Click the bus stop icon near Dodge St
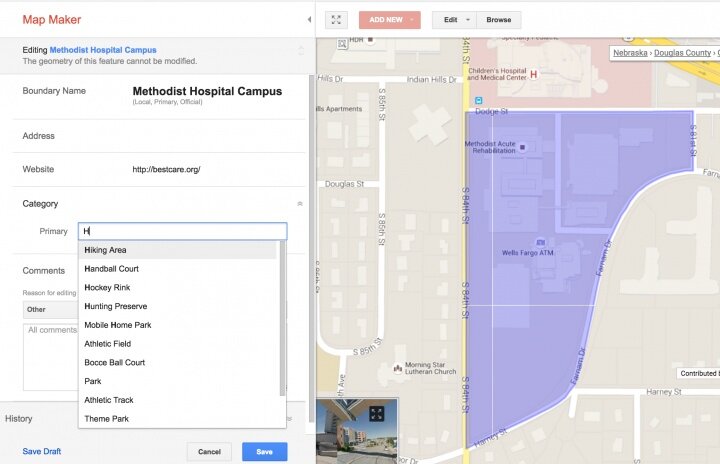Viewport: 720px width, 464px height. coord(478,101)
